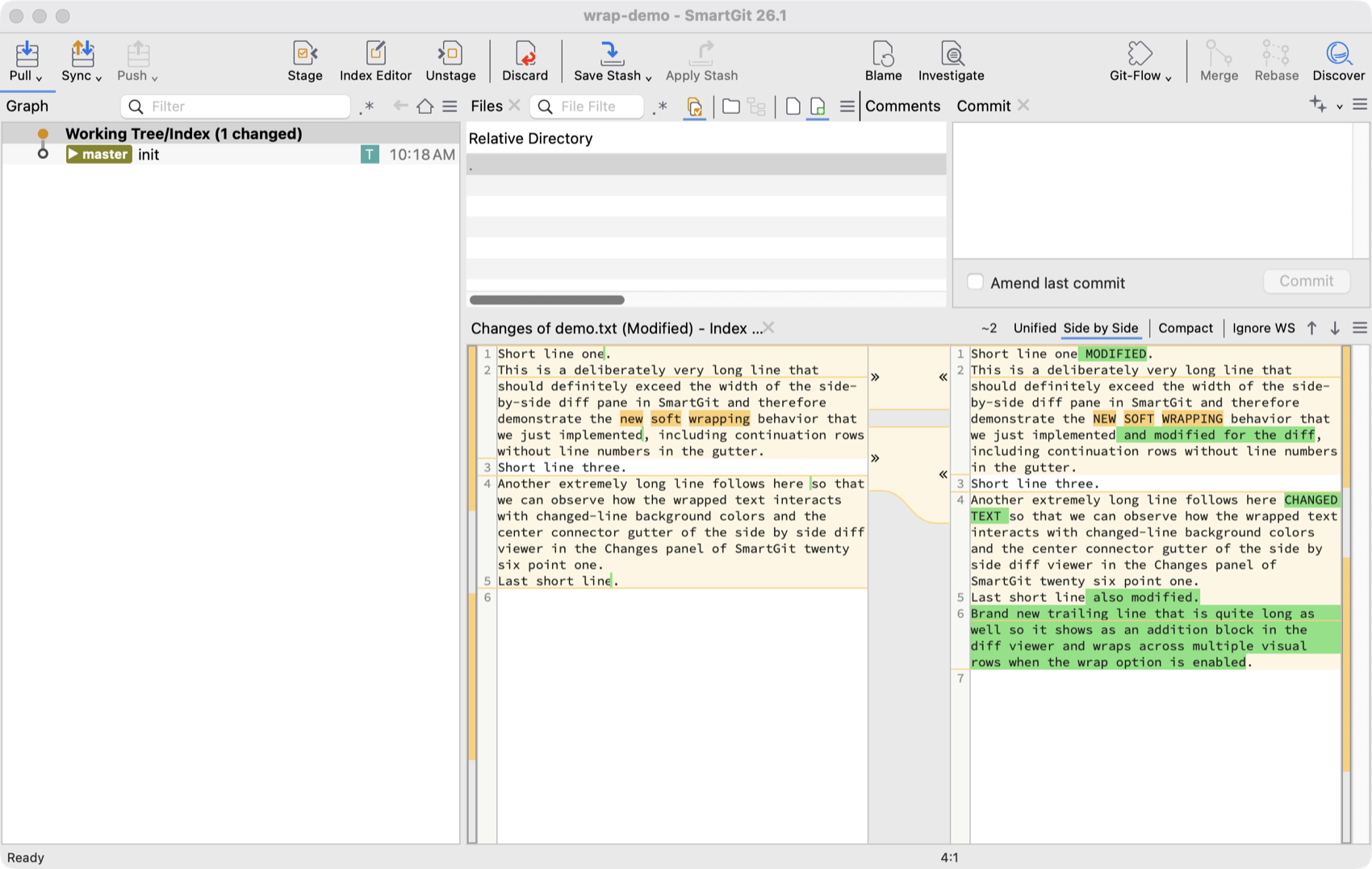Image resolution: width=1372 pixels, height=869 pixels.
Task: Click the Unstage toolbar icon
Action: pyautogui.click(x=450, y=54)
